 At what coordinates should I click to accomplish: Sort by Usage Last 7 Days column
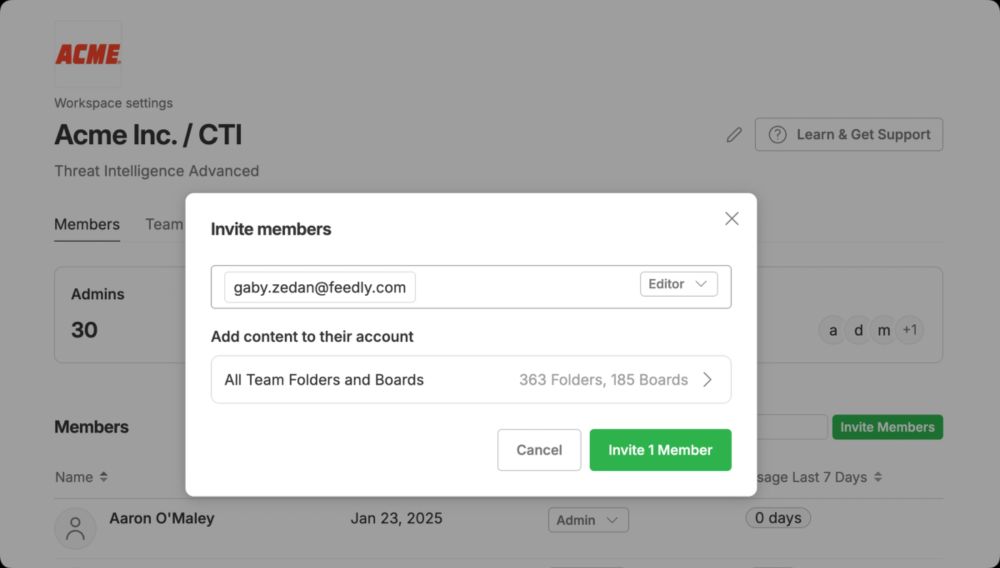(818, 477)
